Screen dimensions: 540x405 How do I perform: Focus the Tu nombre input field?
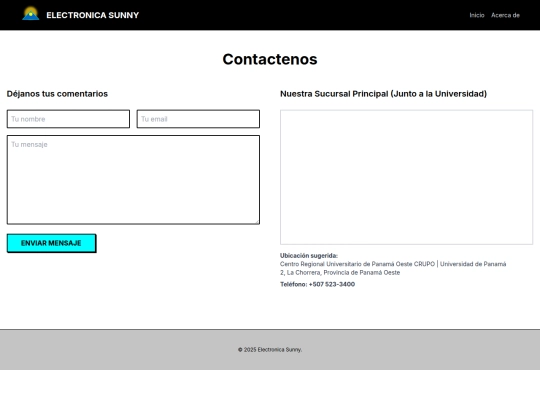coord(68,119)
